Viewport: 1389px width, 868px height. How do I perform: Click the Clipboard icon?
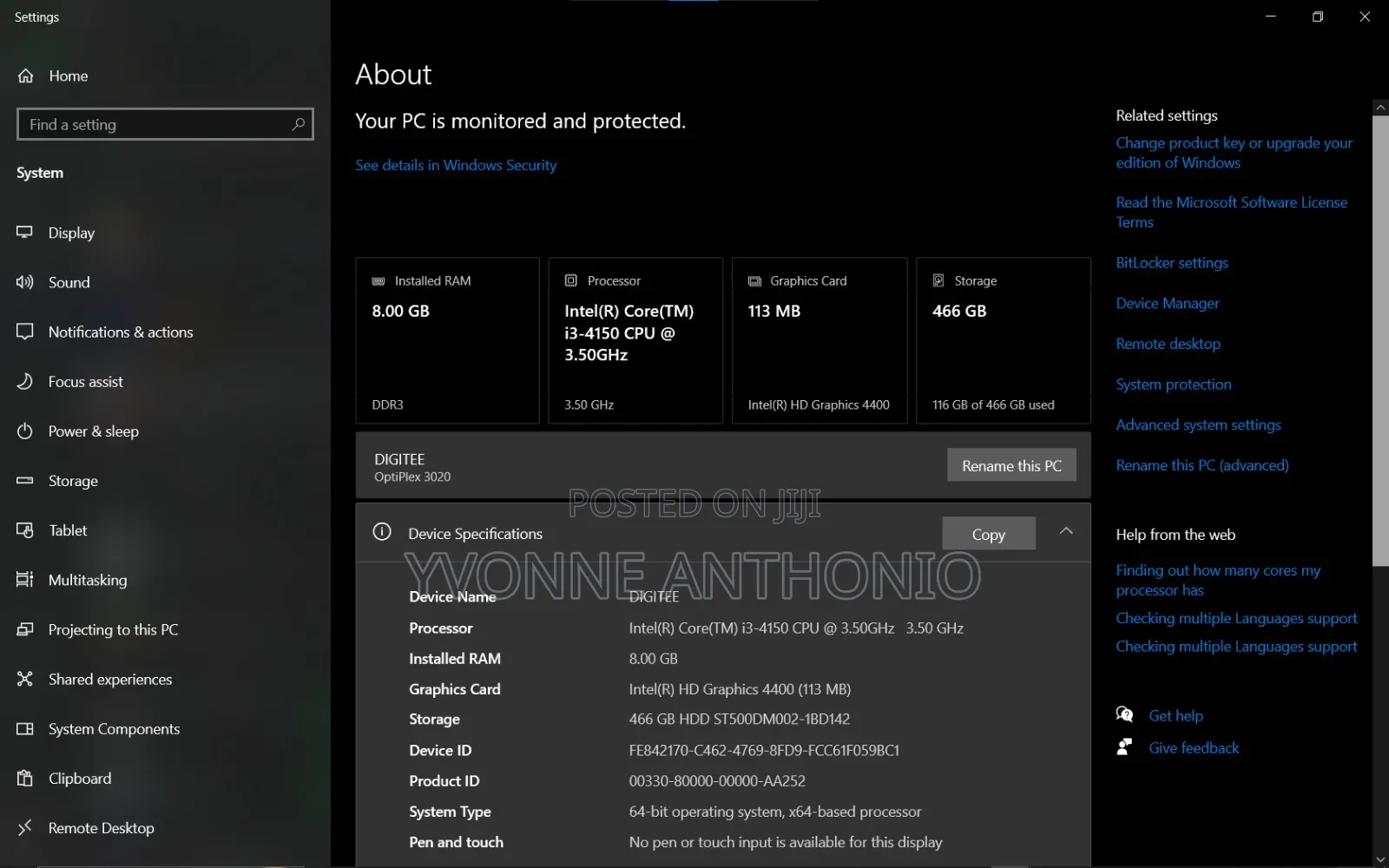tap(25, 778)
